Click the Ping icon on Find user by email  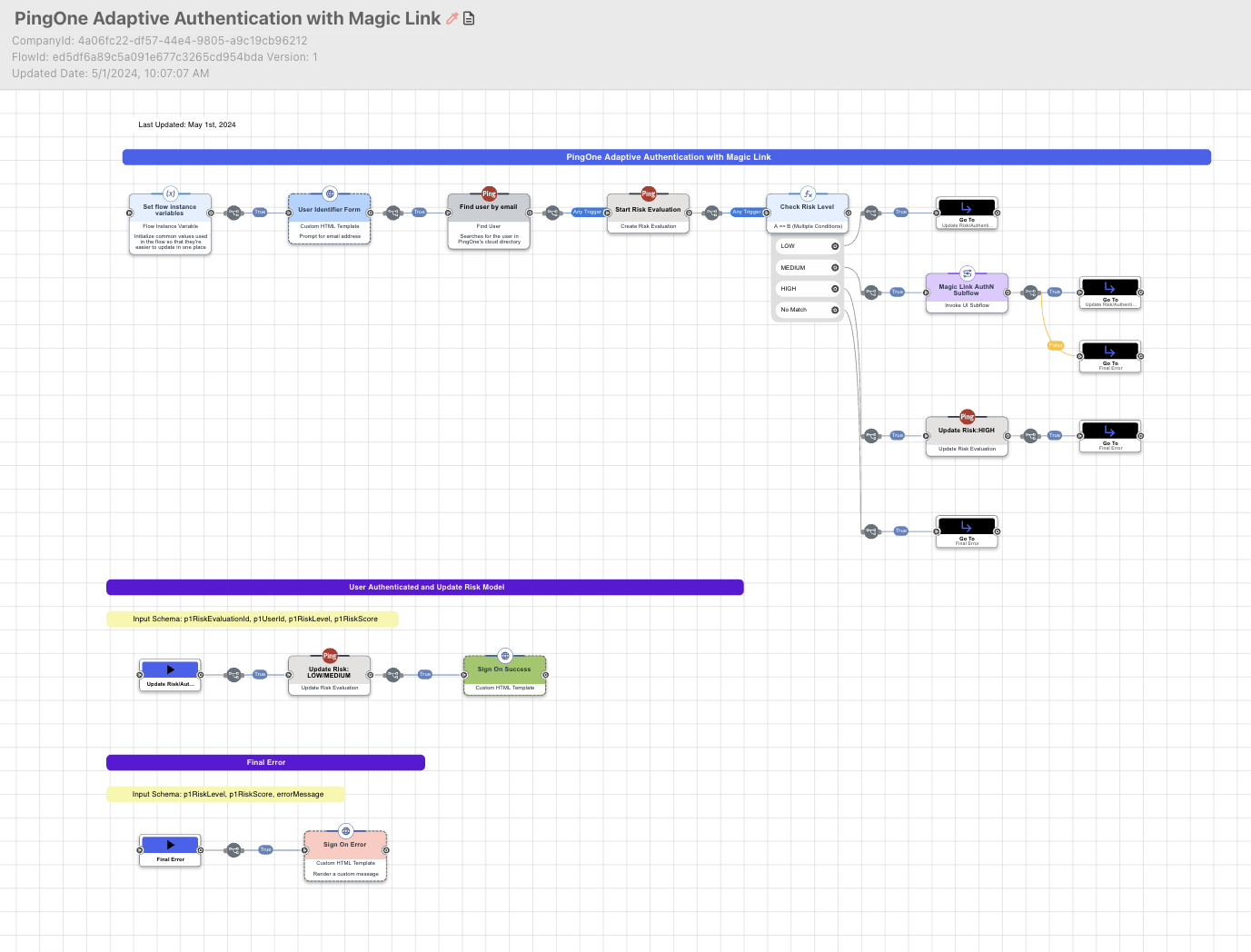(x=489, y=193)
